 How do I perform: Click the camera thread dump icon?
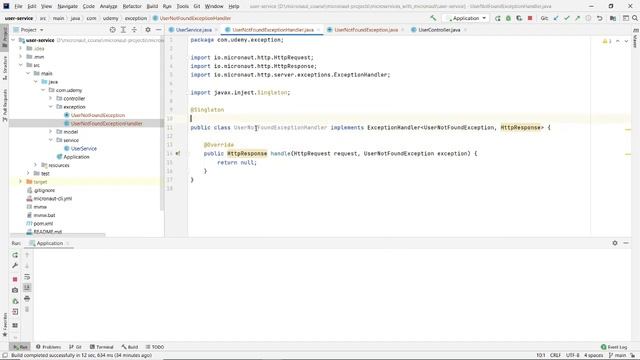15,290
